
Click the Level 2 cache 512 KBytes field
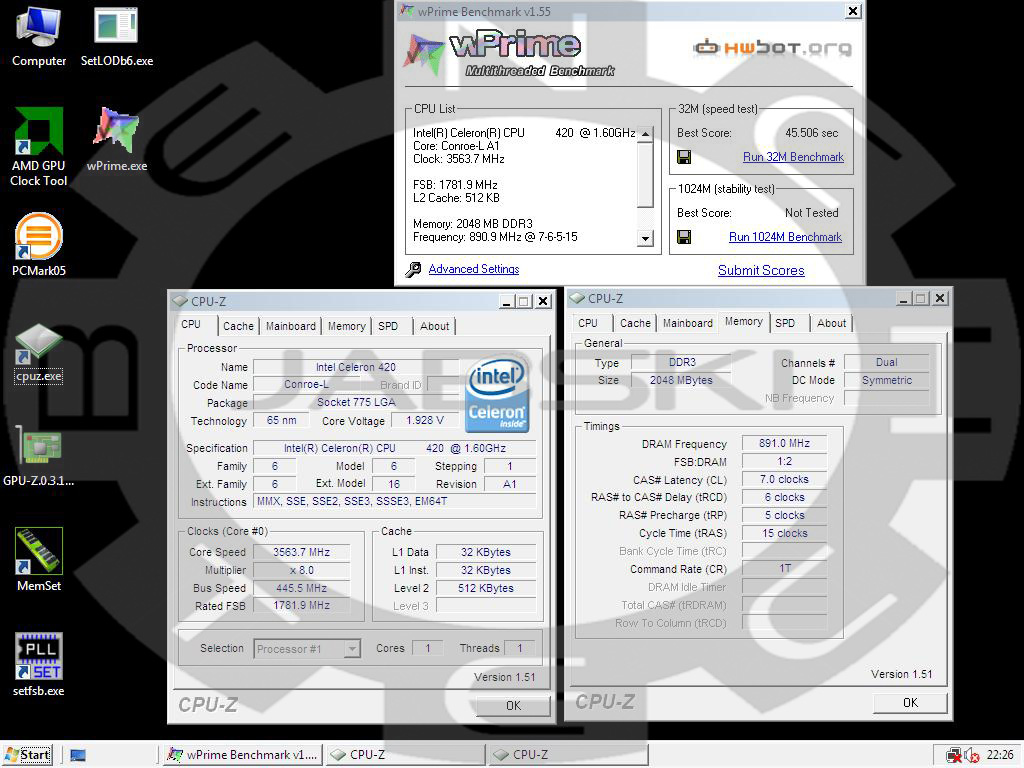[x=486, y=588]
